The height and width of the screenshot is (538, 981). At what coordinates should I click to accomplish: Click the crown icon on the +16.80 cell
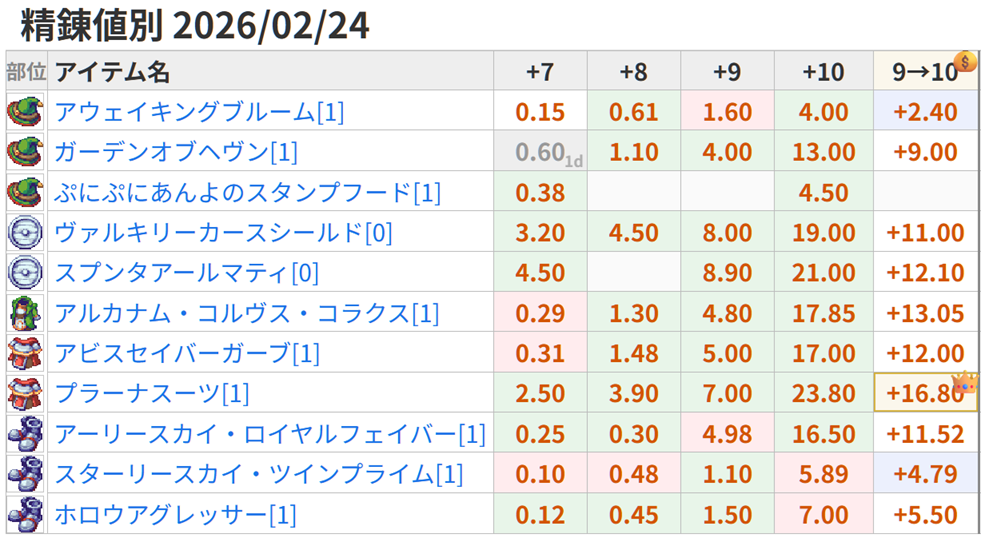point(963,385)
